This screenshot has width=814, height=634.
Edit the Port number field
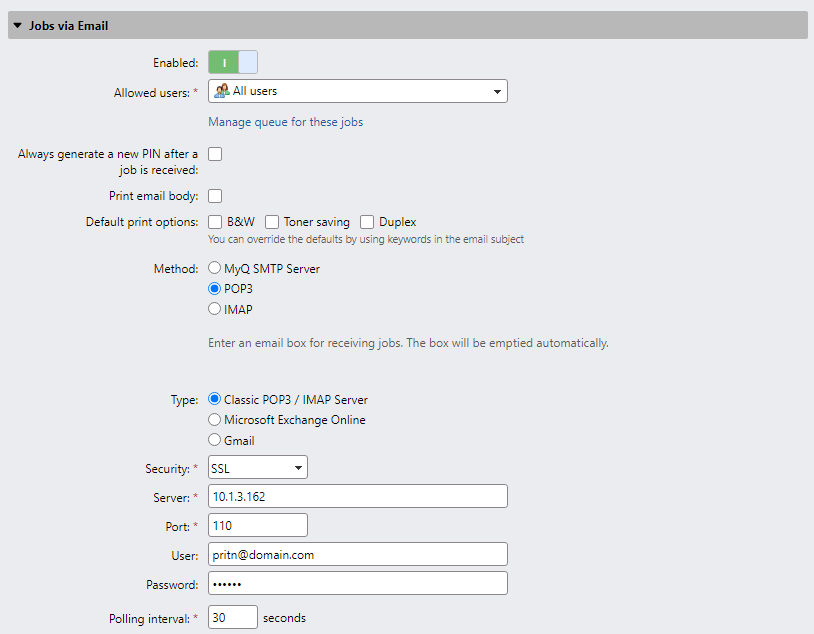(x=257, y=524)
